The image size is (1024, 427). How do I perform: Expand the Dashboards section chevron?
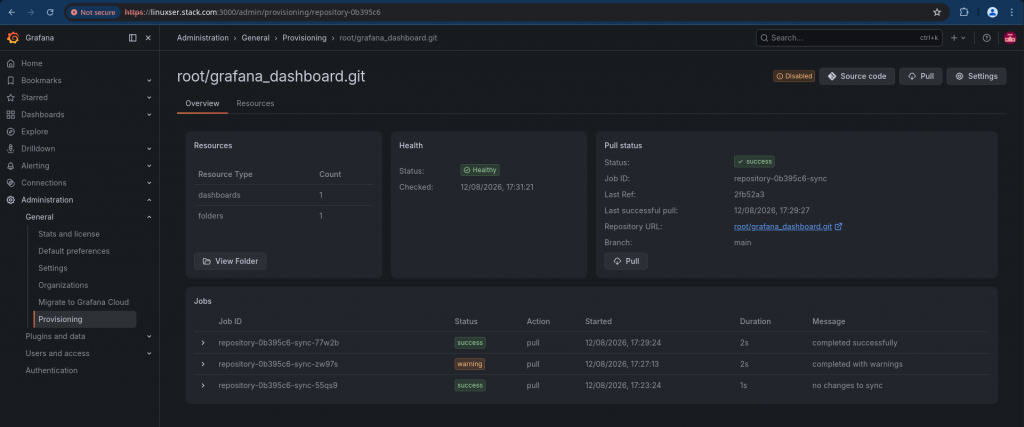(149, 114)
